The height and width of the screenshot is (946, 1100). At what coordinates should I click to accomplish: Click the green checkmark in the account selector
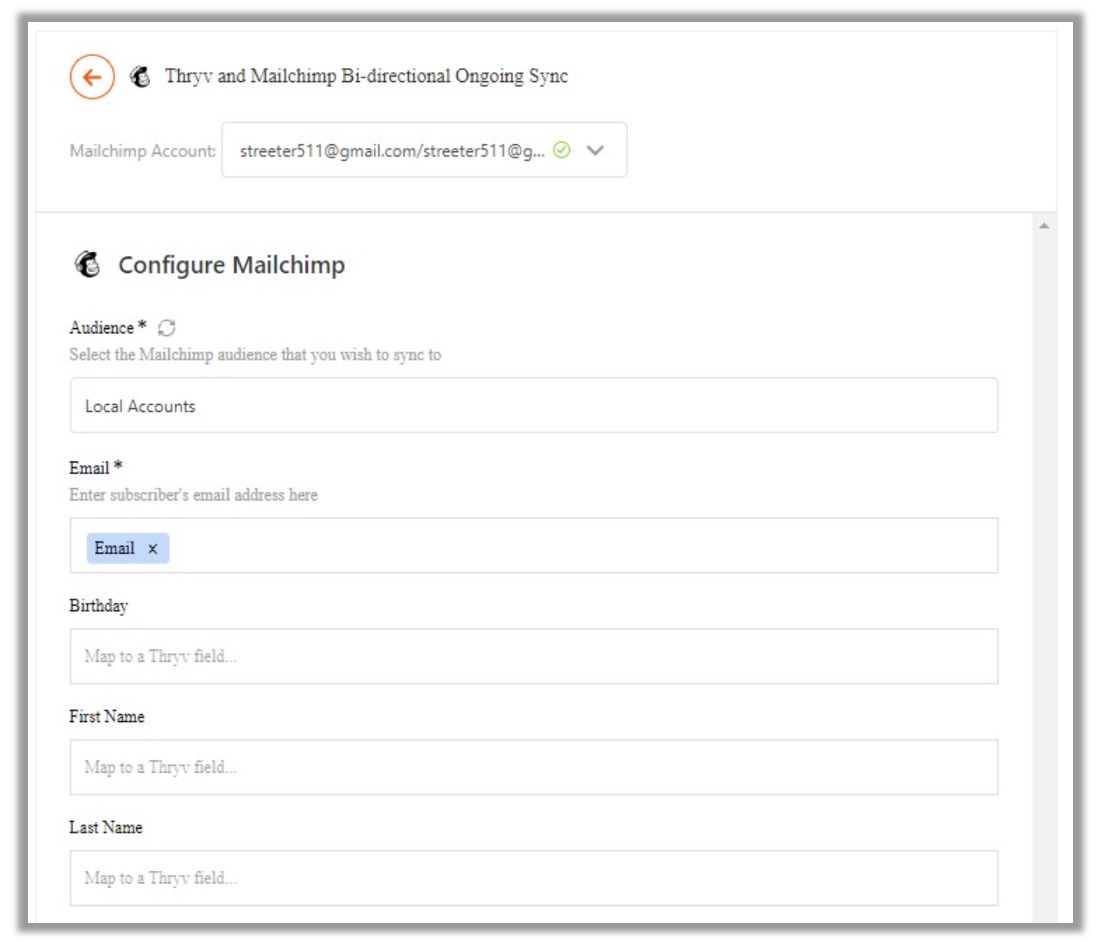pyautogui.click(x=562, y=150)
